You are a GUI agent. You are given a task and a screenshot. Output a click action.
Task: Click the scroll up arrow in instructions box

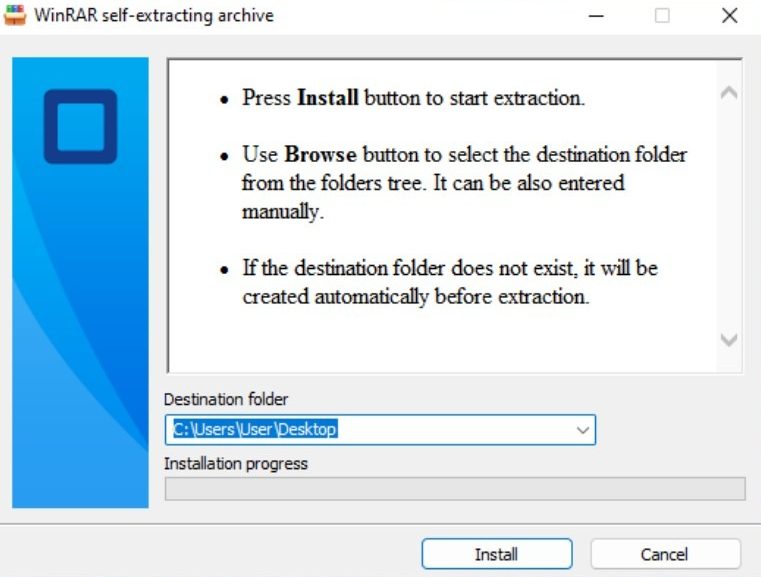tap(729, 92)
